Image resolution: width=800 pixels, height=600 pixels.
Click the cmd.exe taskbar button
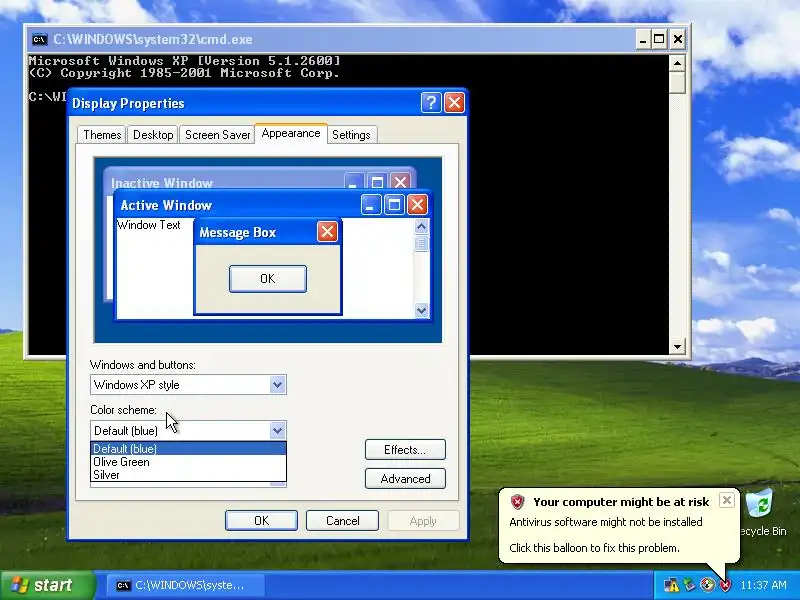pos(185,585)
